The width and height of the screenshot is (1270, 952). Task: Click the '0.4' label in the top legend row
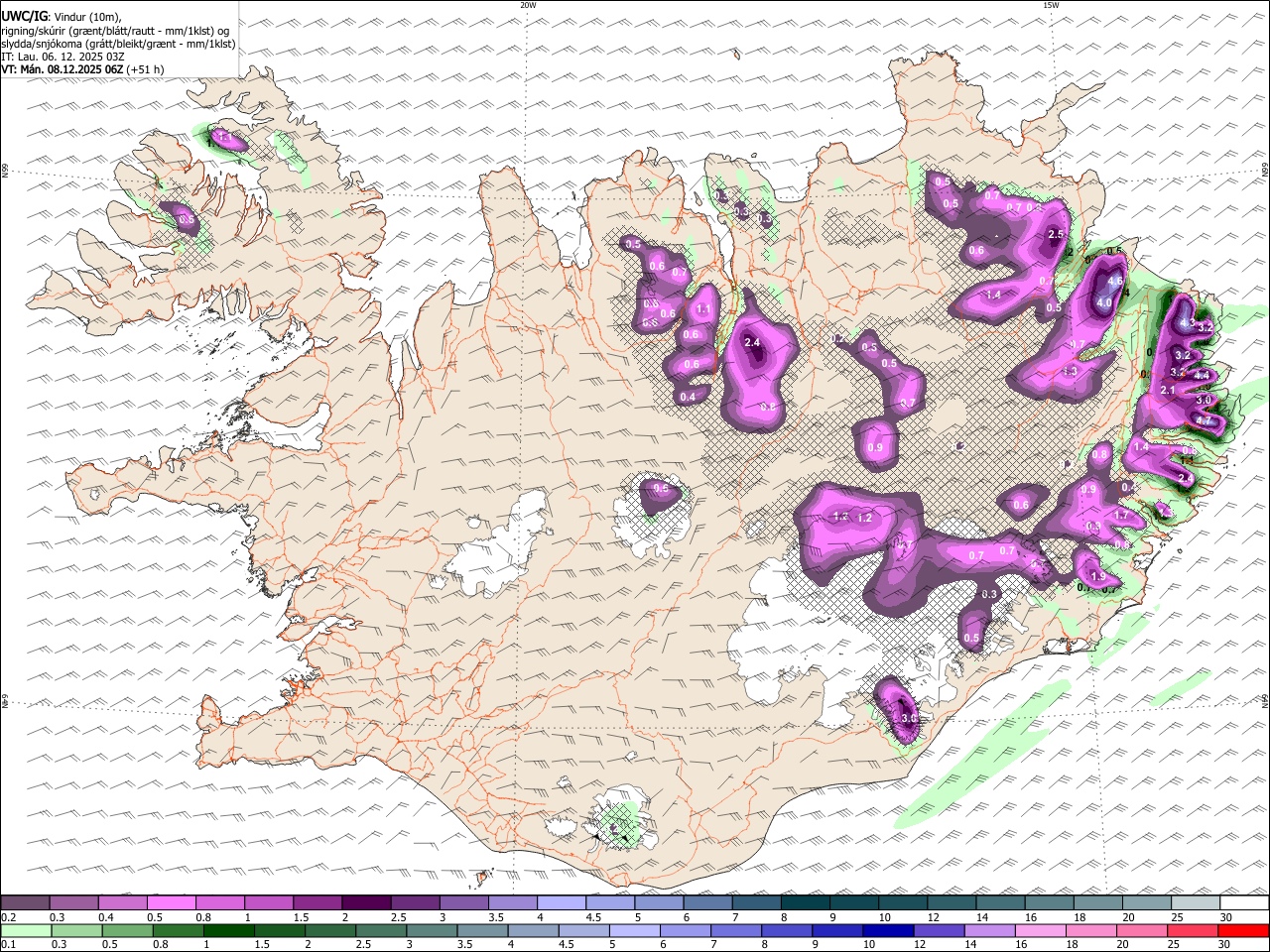click(106, 917)
